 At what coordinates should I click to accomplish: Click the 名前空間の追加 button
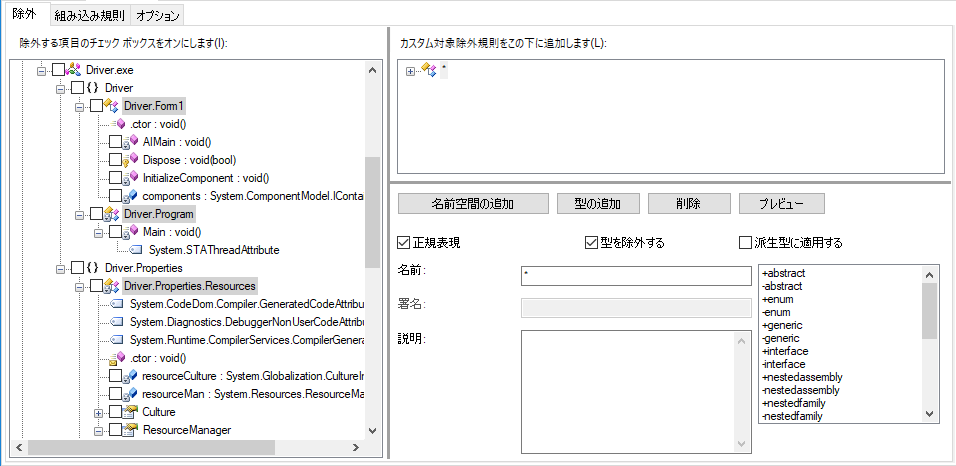click(x=473, y=204)
